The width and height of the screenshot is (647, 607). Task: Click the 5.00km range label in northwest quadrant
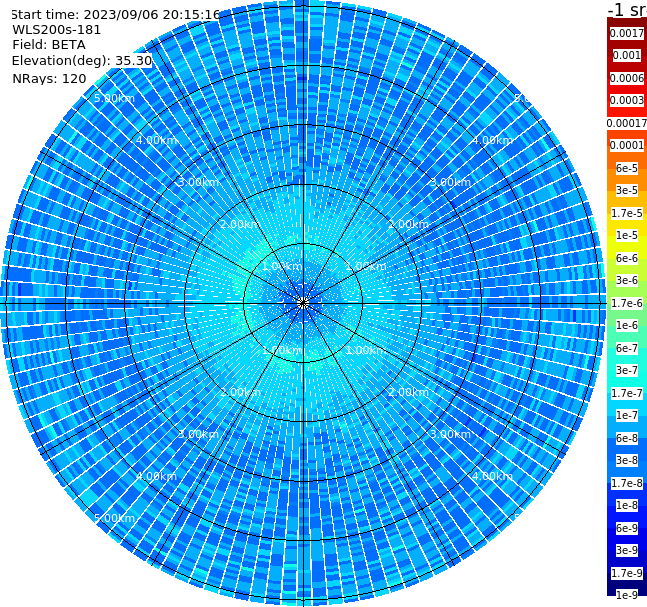point(114,98)
